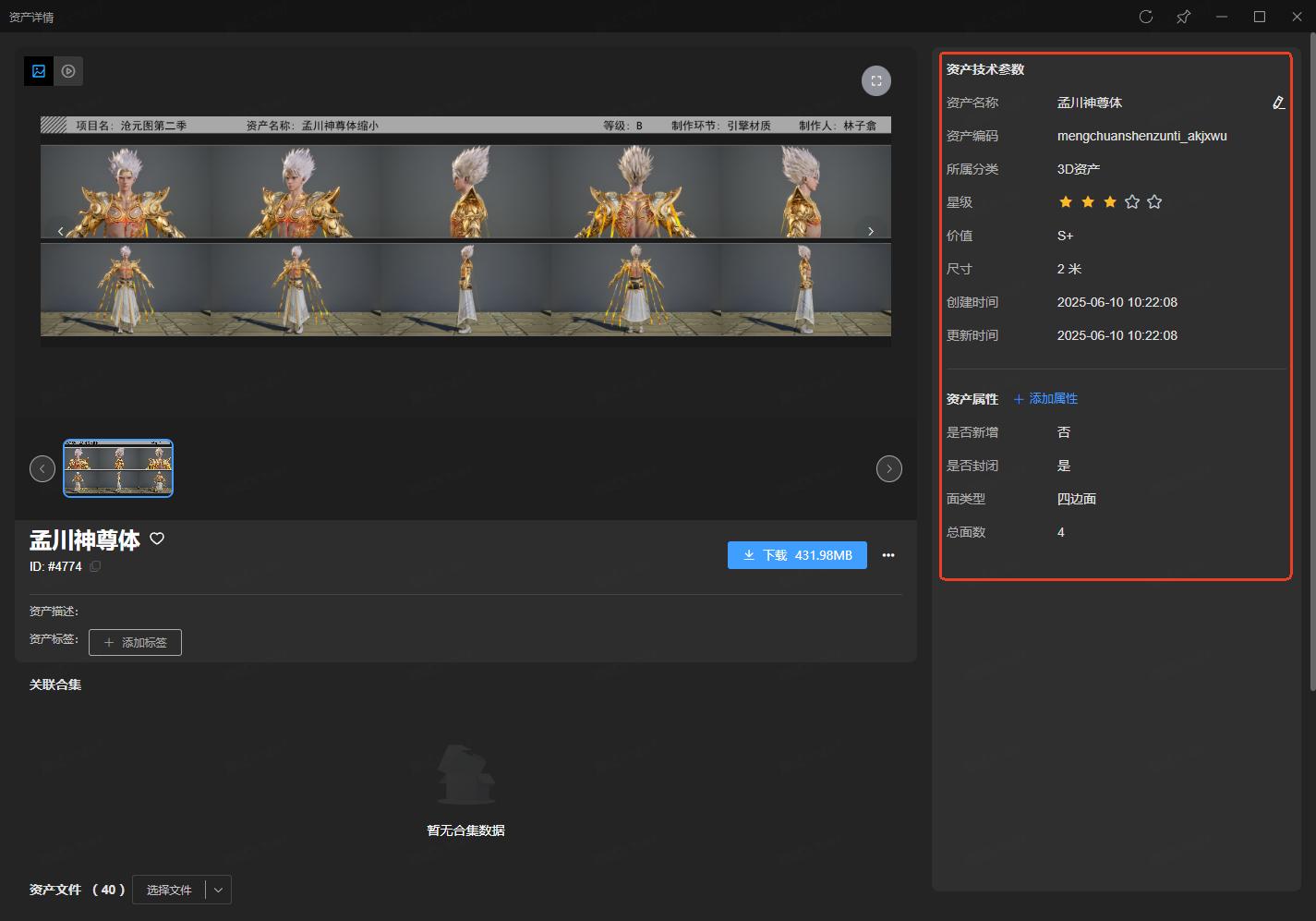Favorite the asset with heart icon
This screenshot has height=921, width=1316.
tap(157, 539)
